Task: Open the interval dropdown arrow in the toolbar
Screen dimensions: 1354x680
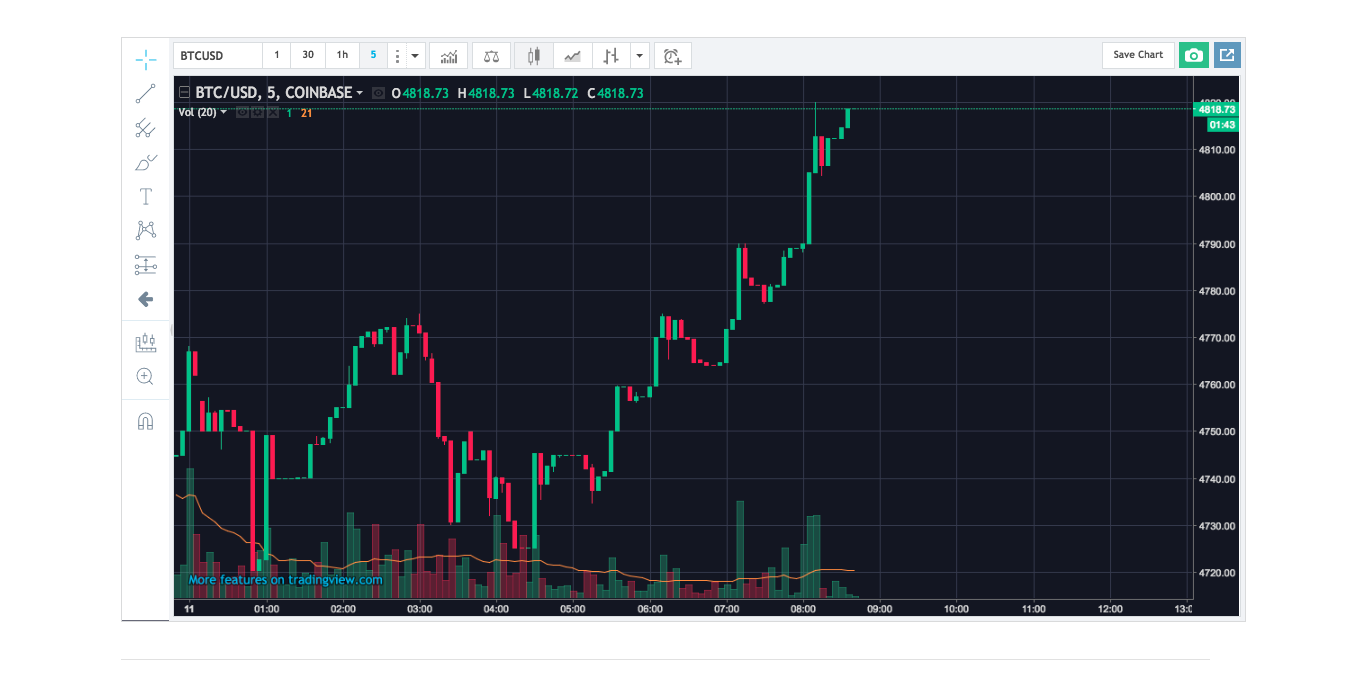Action: (414, 55)
